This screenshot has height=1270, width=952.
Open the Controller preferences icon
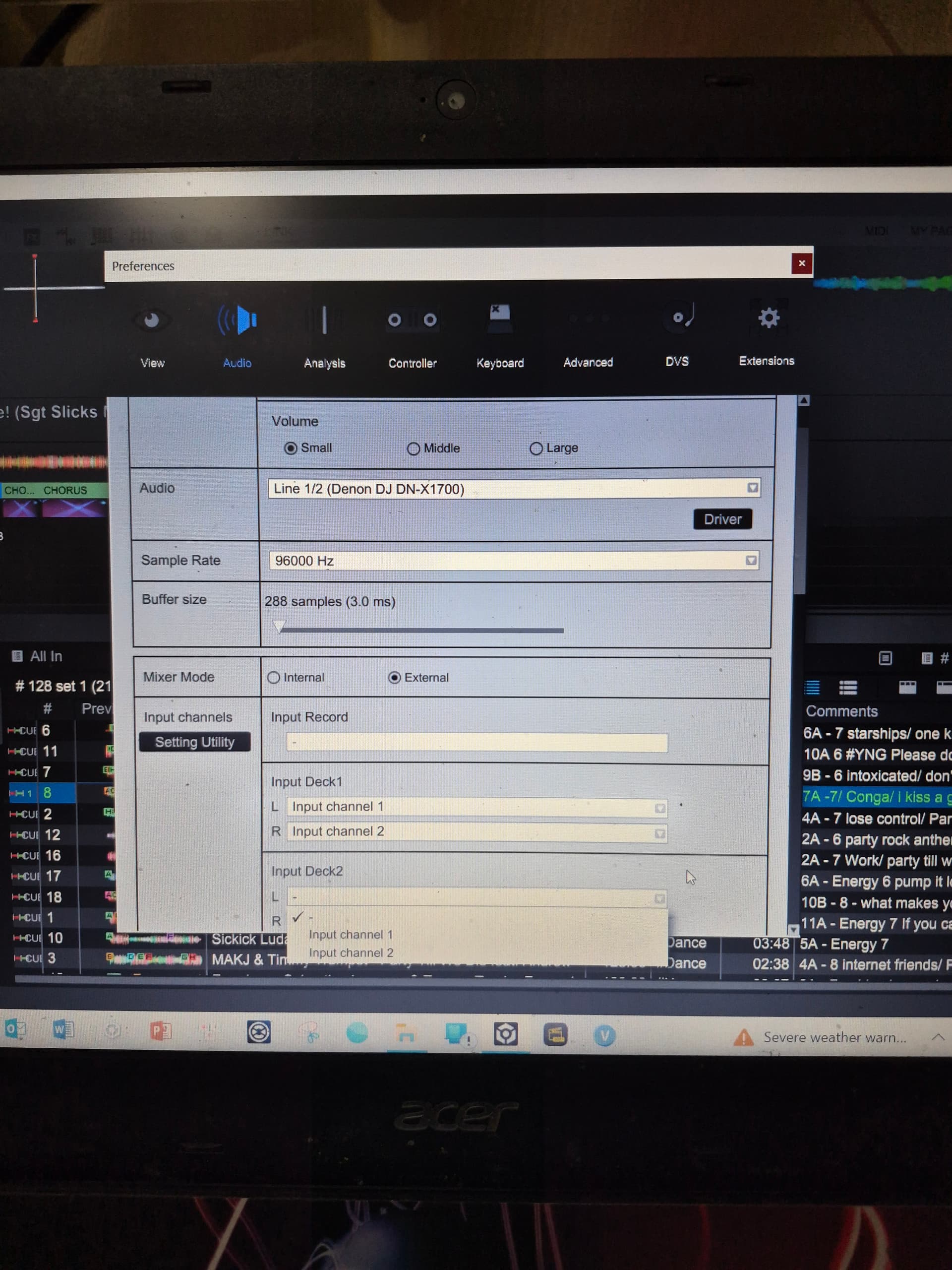412,320
